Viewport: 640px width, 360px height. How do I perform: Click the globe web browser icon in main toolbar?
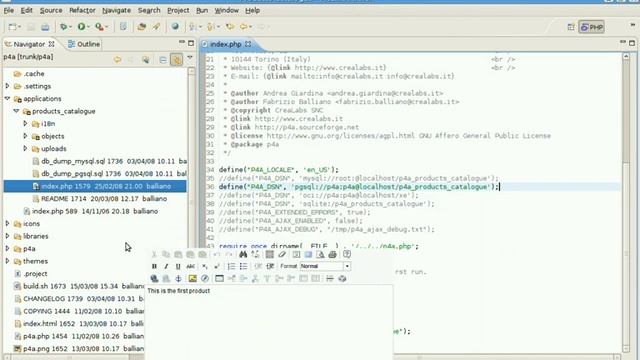point(175,27)
